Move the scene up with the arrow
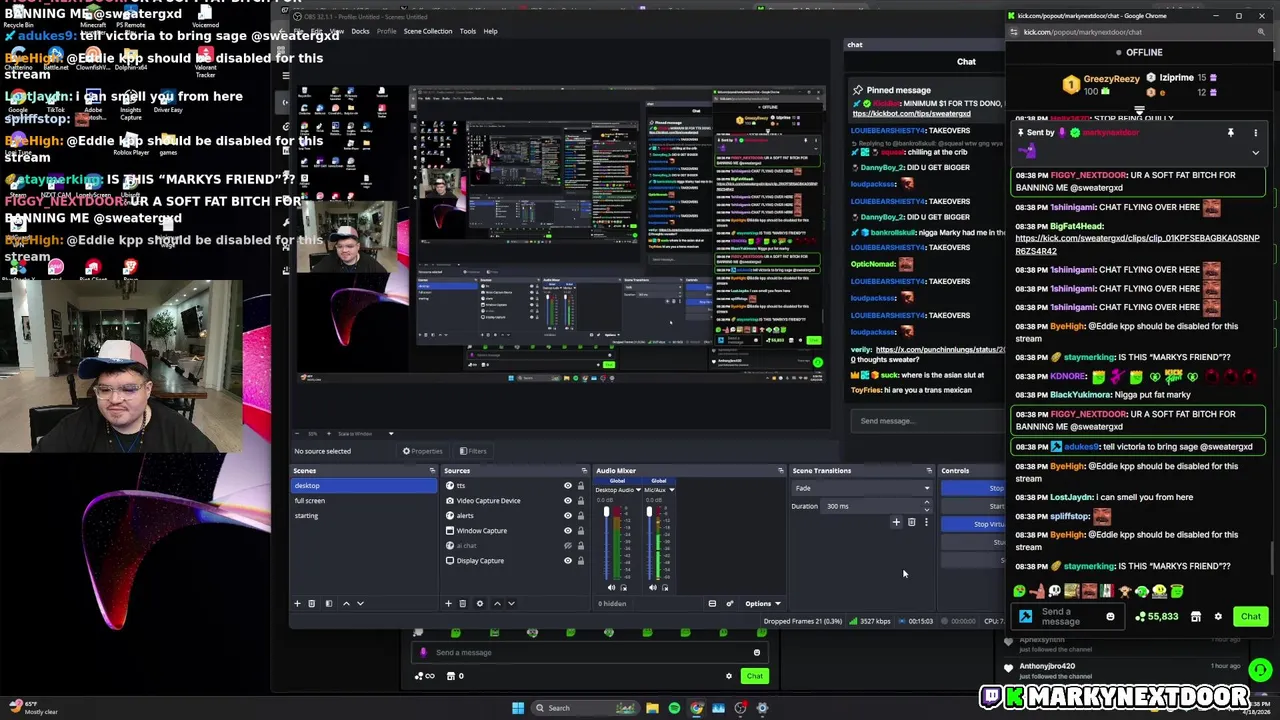The image size is (1280, 720). [346, 603]
